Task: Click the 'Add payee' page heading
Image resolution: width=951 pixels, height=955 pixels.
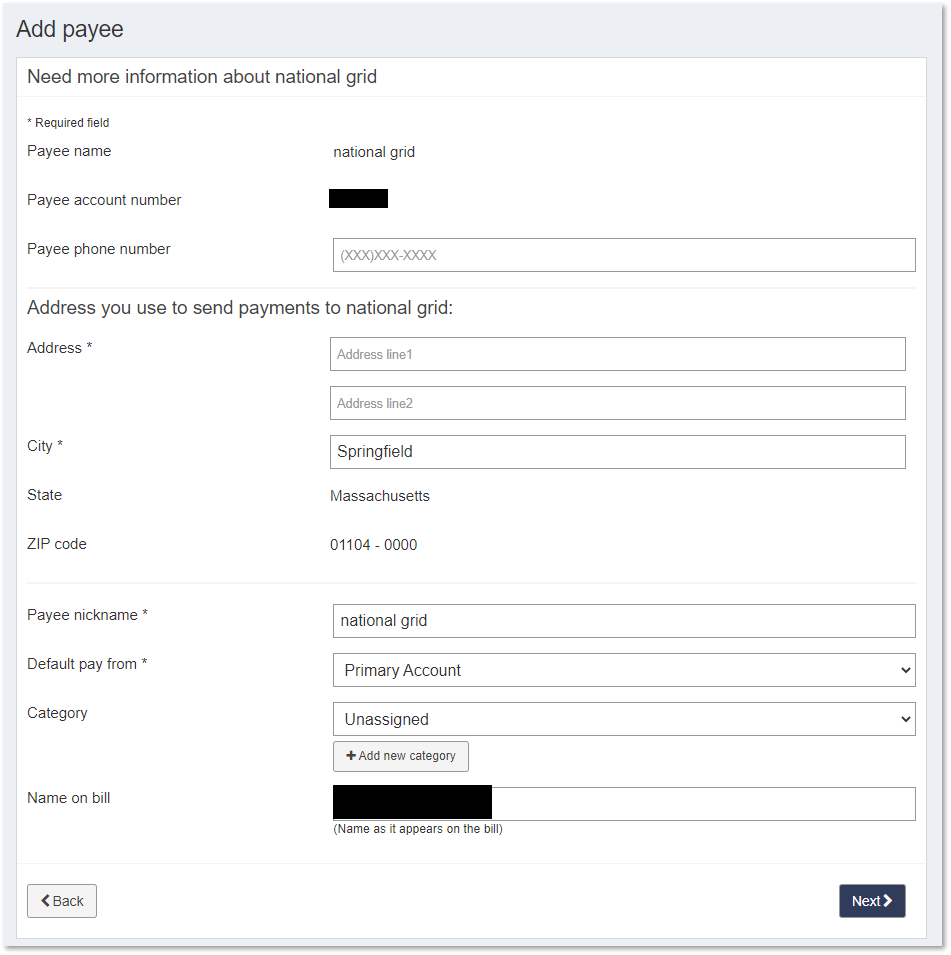Action: (x=70, y=29)
